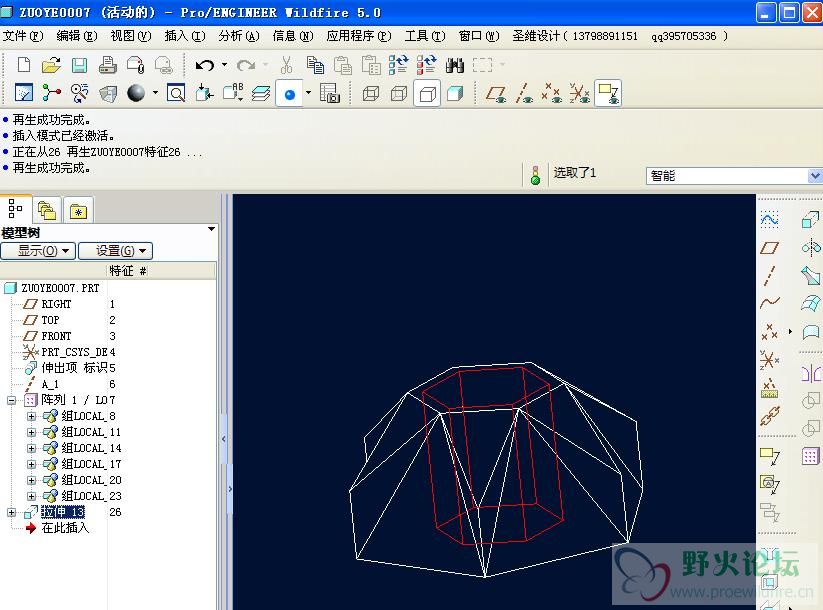The image size is (823, 610).
Task: Collapse the 阵列 1 pattern node
Action: (12, 400)
